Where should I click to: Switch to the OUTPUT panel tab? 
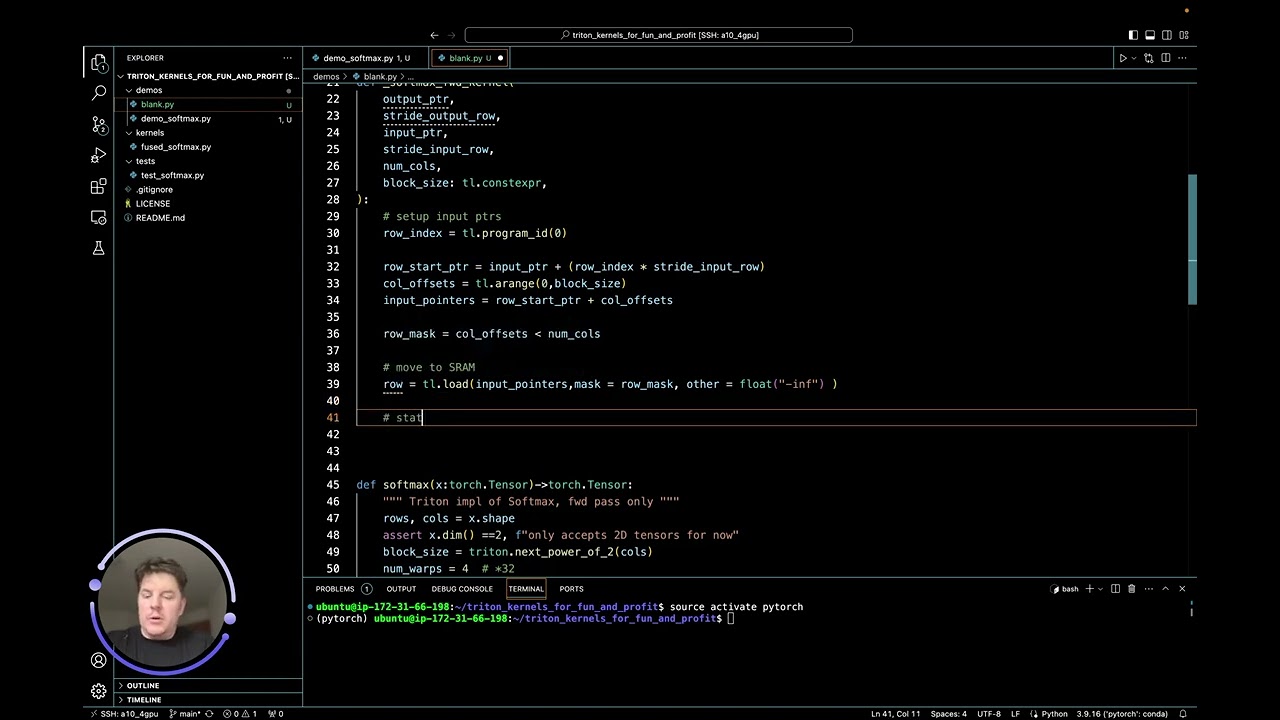(x=401, y=589)
